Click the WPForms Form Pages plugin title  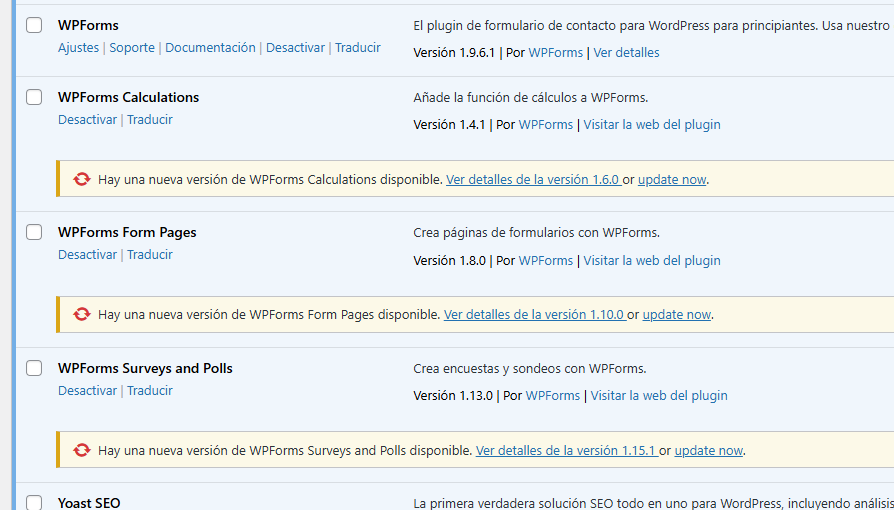[x=127, y=232]
